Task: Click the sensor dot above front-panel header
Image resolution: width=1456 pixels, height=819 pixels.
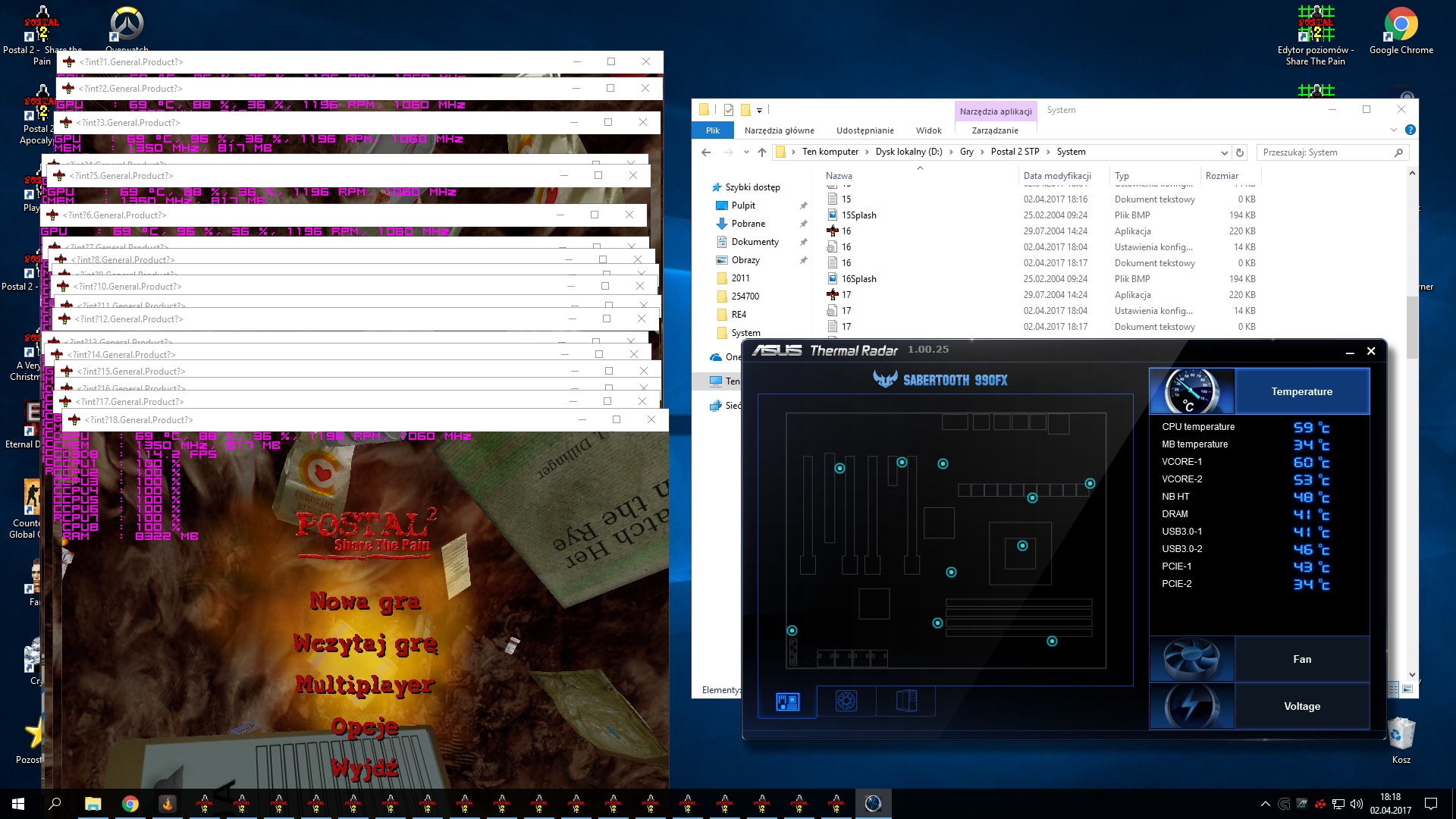Action: (792, 630)
